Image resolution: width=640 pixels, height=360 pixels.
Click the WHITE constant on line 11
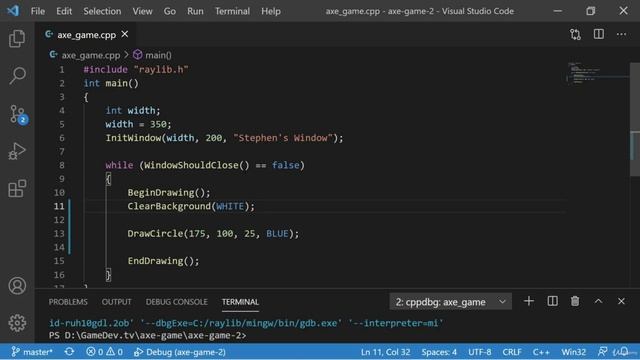tap(230, 206)
